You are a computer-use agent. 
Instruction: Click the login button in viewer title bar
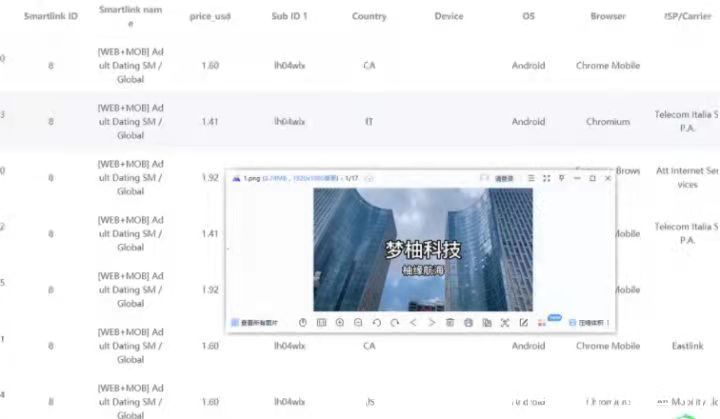(x=504, y=178)
